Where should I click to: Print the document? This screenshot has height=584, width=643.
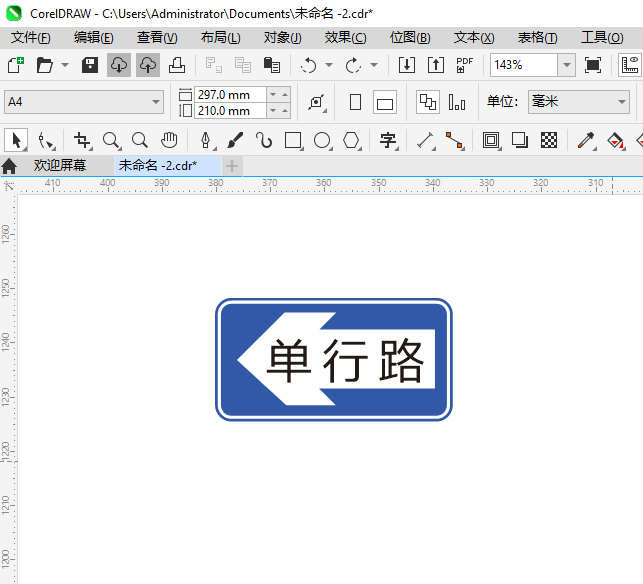click(x=177, y=65)
